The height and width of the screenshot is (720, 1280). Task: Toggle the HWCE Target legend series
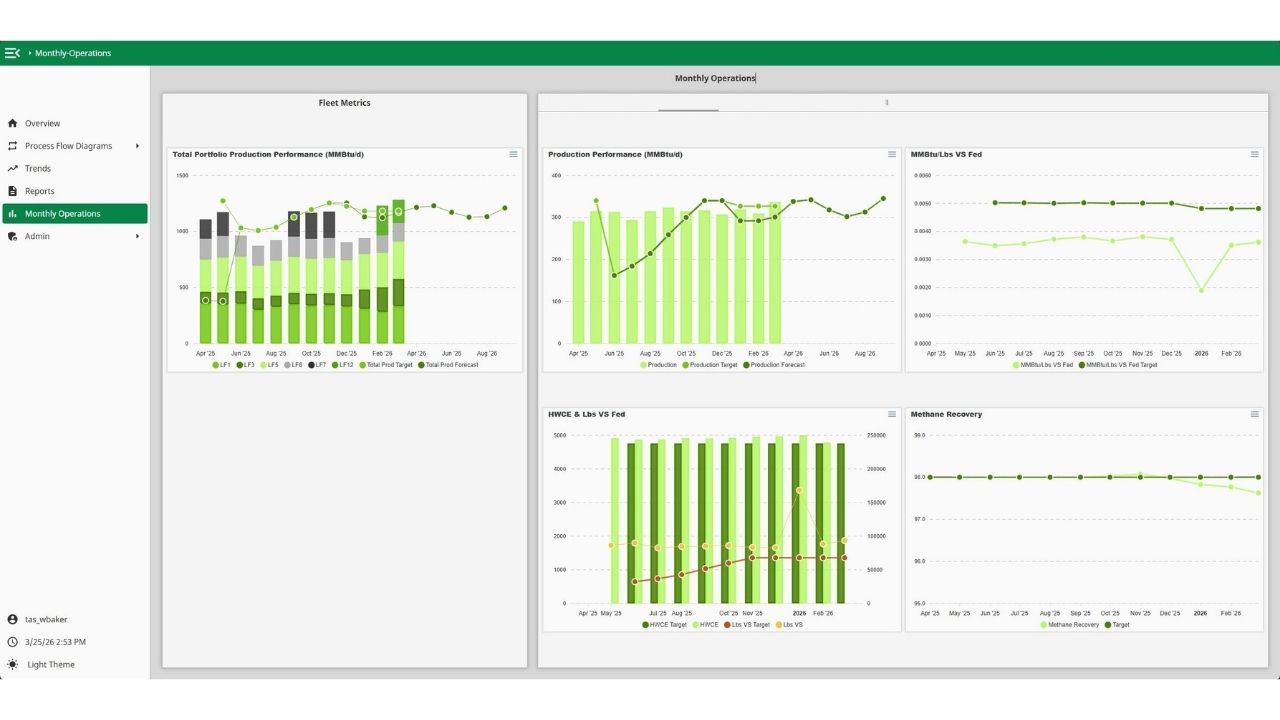click(x=664, y=625)
